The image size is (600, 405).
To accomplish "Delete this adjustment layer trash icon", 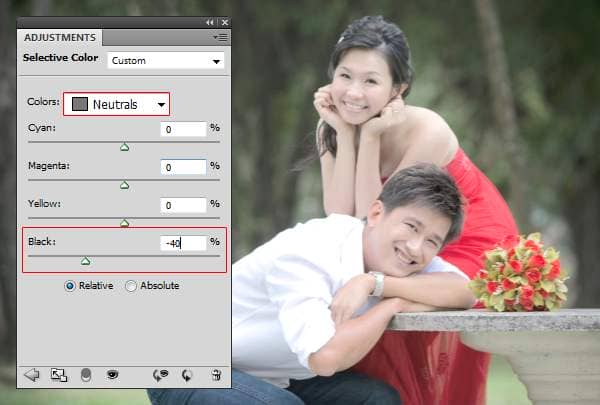I will tap(216, 375).
